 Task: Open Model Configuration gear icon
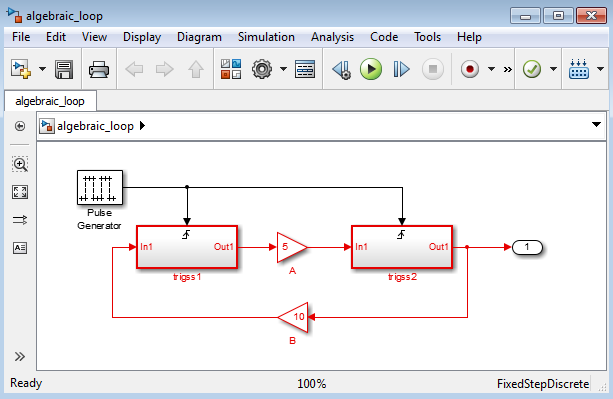262,69
